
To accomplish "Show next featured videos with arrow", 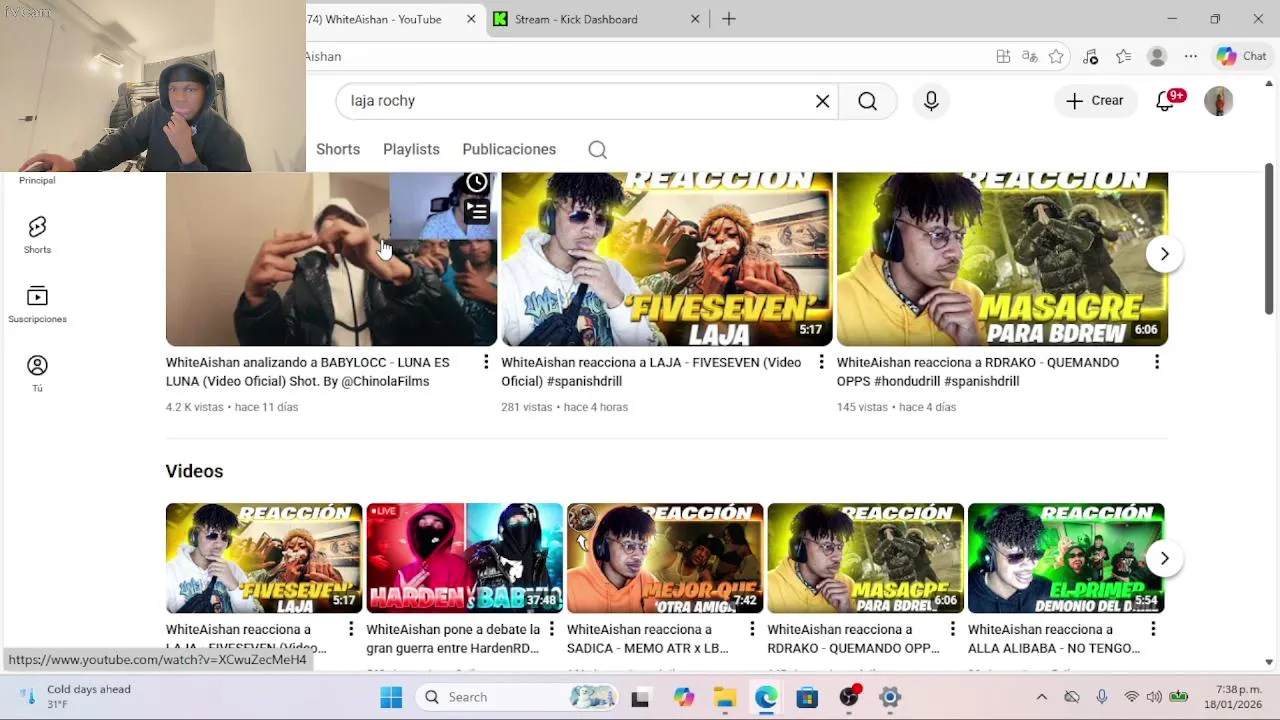I will pyautogui.click(x=1164, y=254).
